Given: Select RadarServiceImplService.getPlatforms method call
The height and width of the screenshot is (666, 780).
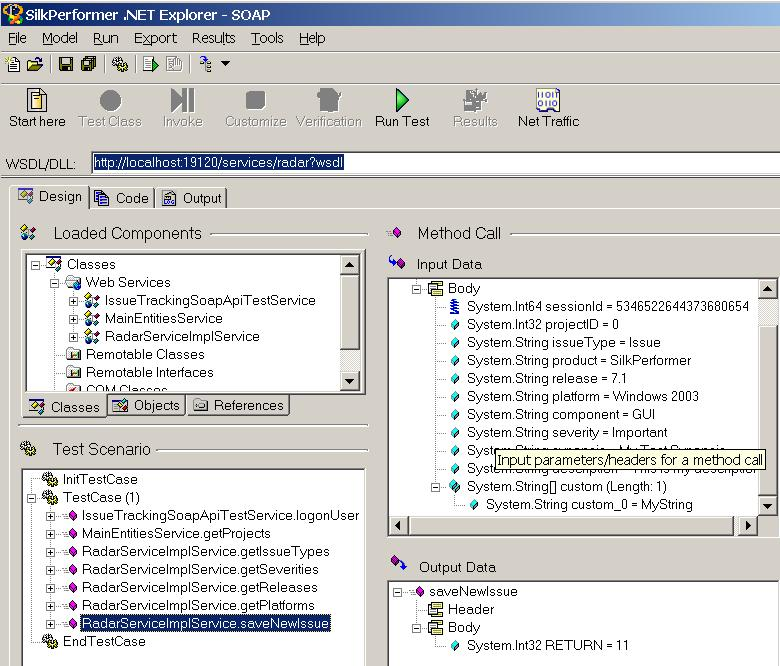Looking at the screenshot, I should [198, 605].
